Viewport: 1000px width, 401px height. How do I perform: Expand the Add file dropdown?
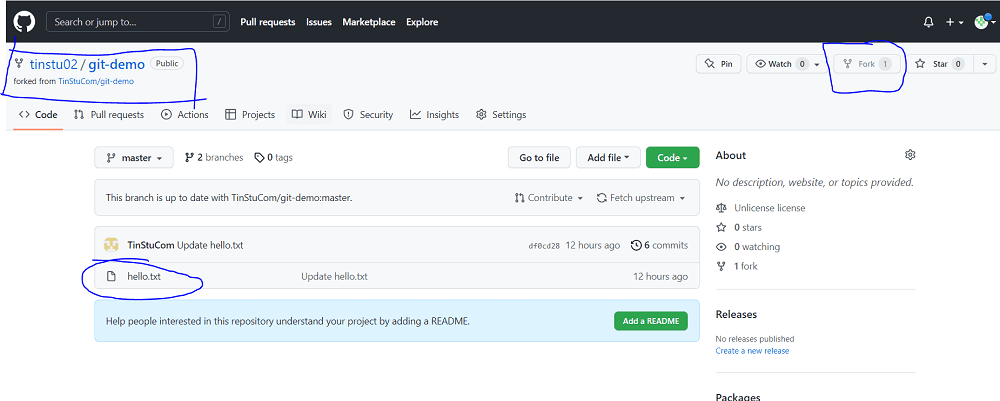coord(608,157)
